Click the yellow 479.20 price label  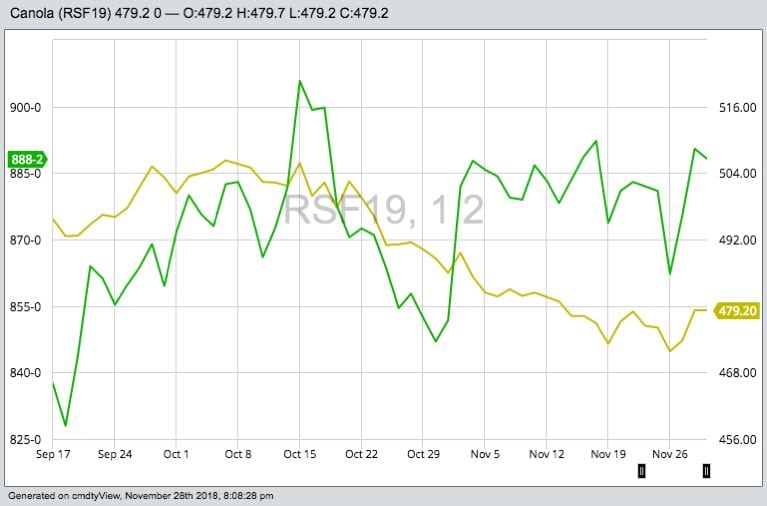click(738, 311)
